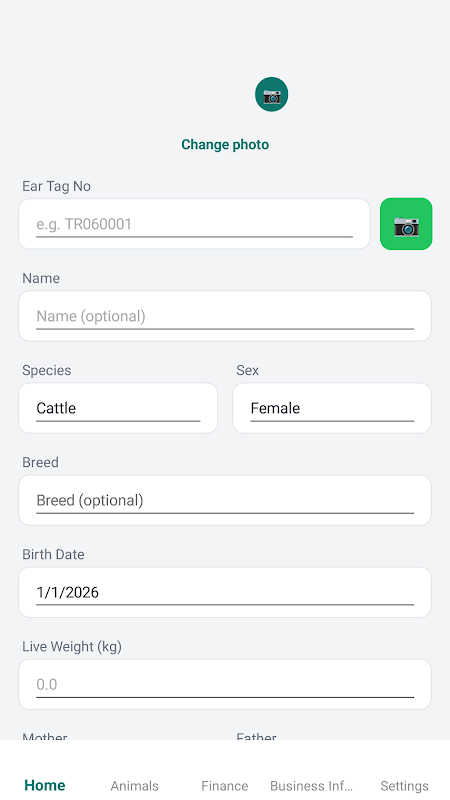450x800 pixels.
Task: Click the Sex field label
Action: click(247, 370)
